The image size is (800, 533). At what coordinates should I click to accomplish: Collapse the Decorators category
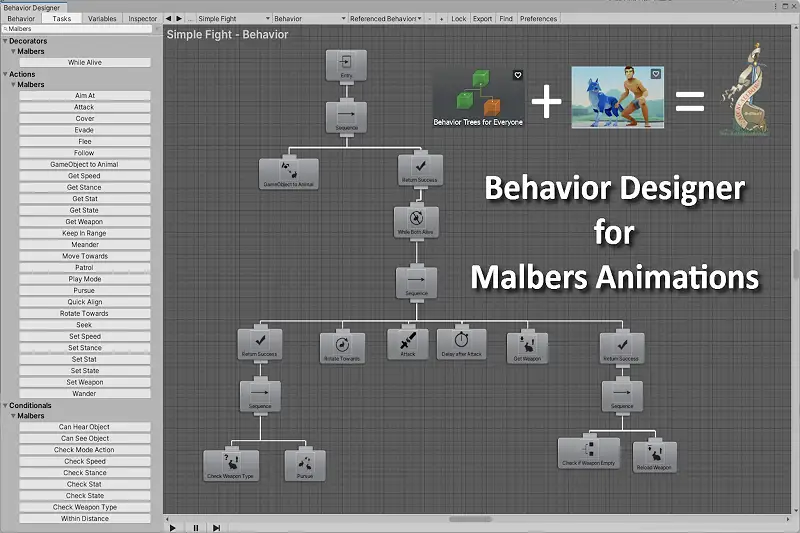[x=5, y=41]
